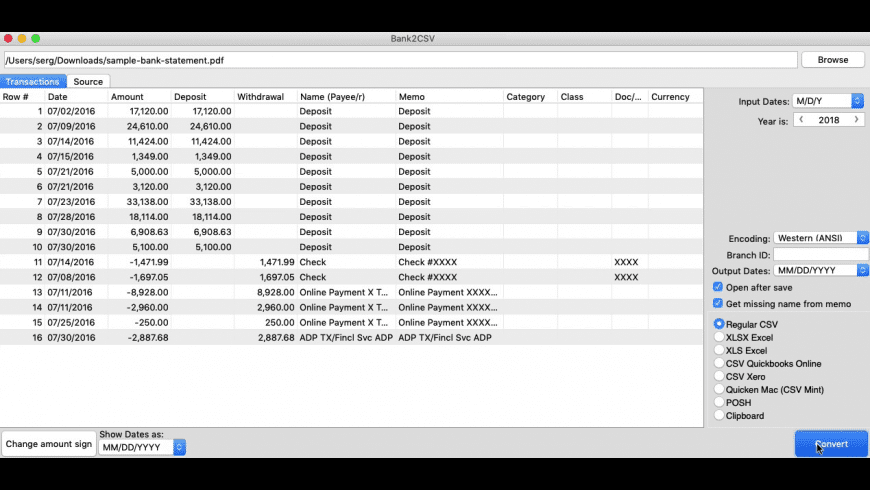Click the Class column header
870x490 pixels.
(x=585, y=97)
